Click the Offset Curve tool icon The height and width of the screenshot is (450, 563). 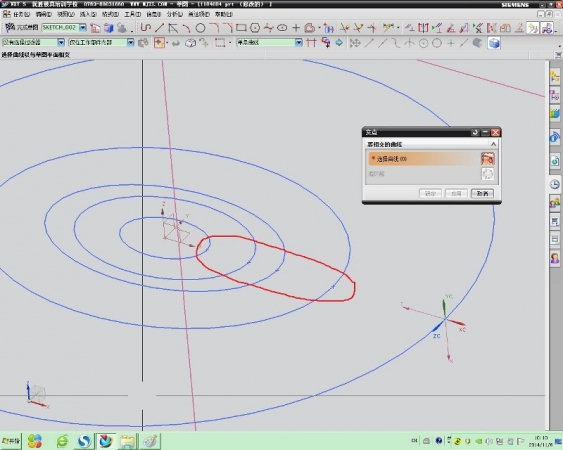pyautogui.click(x=309, y=28)
